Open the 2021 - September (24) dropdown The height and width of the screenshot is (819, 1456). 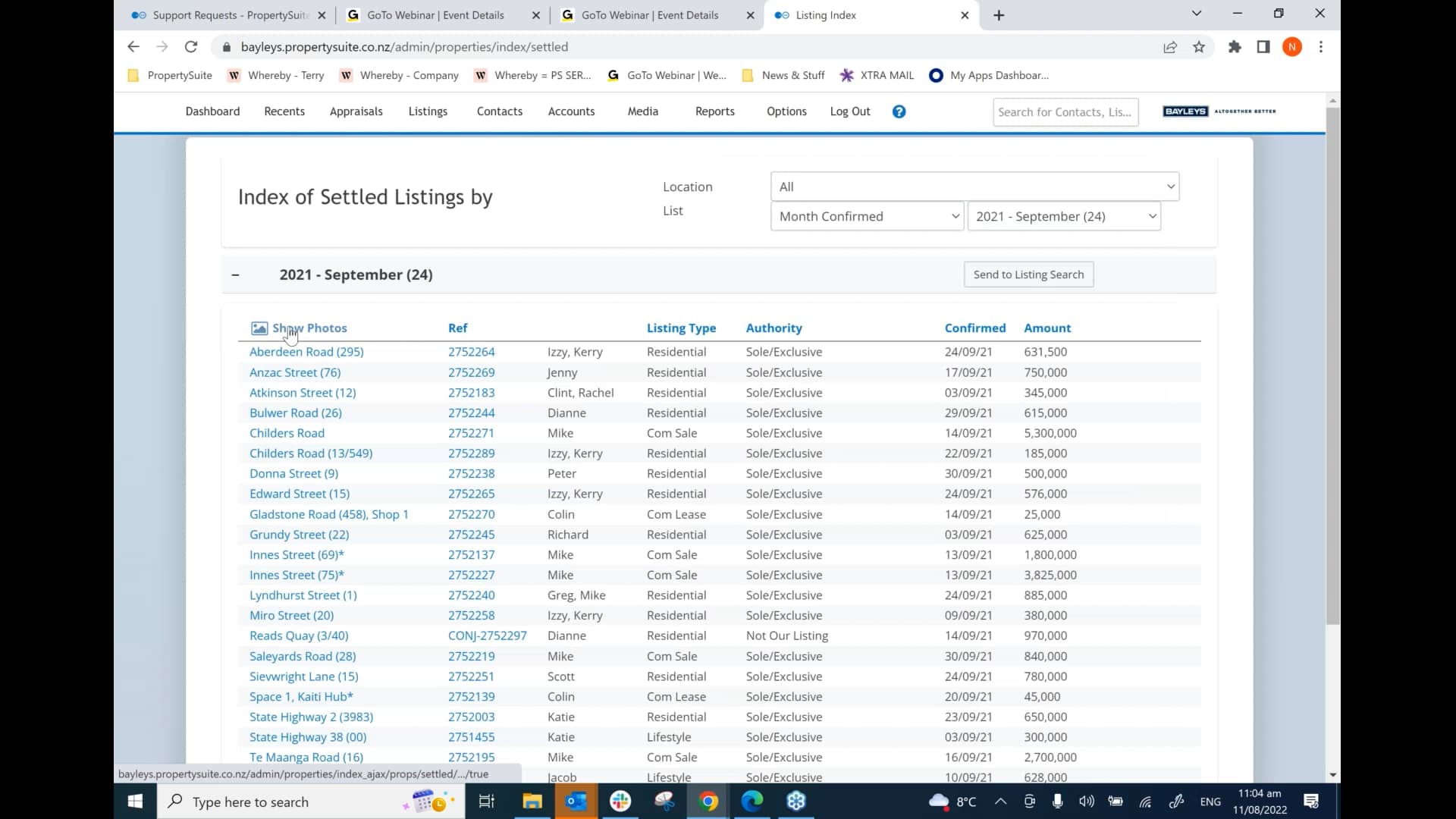coord(1064,216)
